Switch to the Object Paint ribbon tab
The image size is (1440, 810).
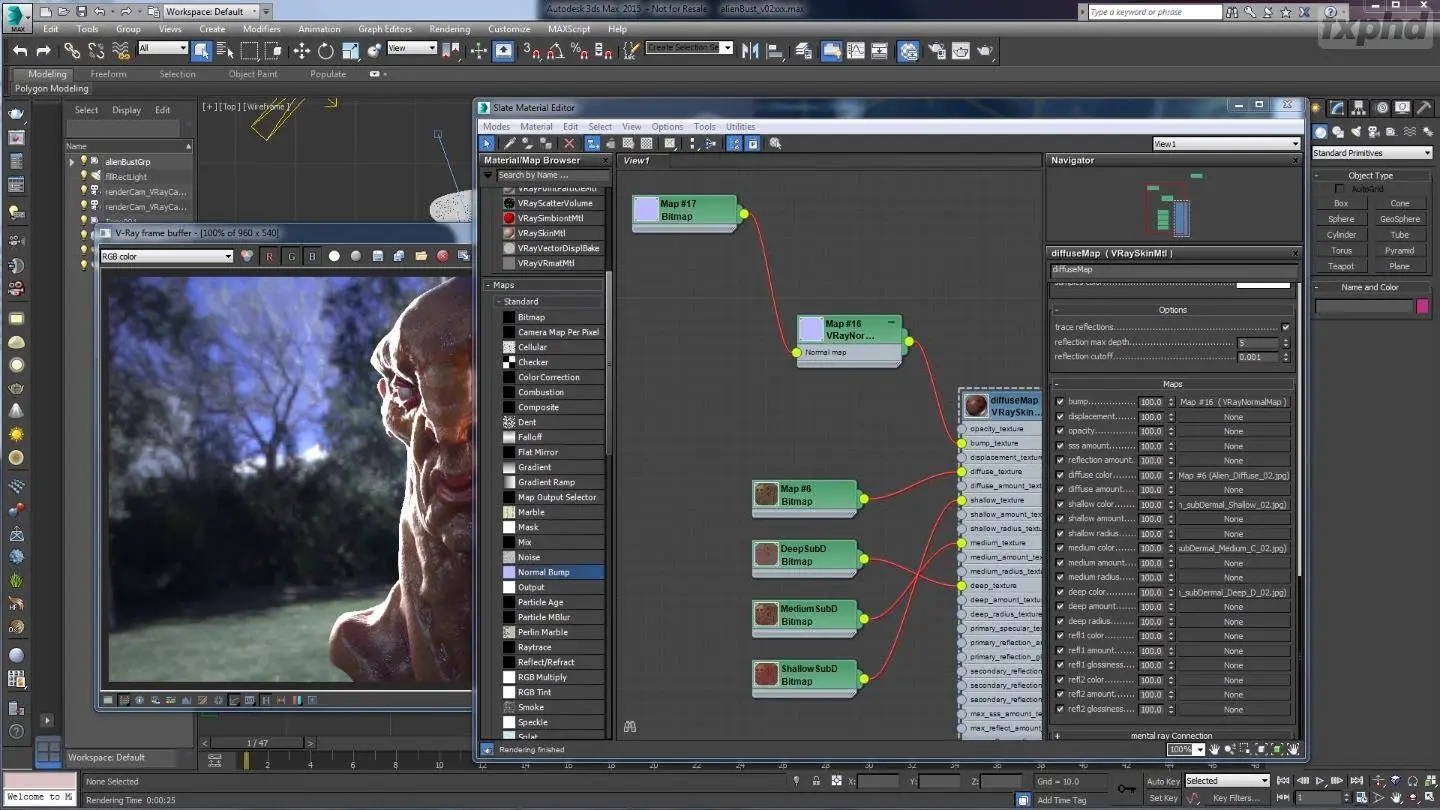coord(253,74)
